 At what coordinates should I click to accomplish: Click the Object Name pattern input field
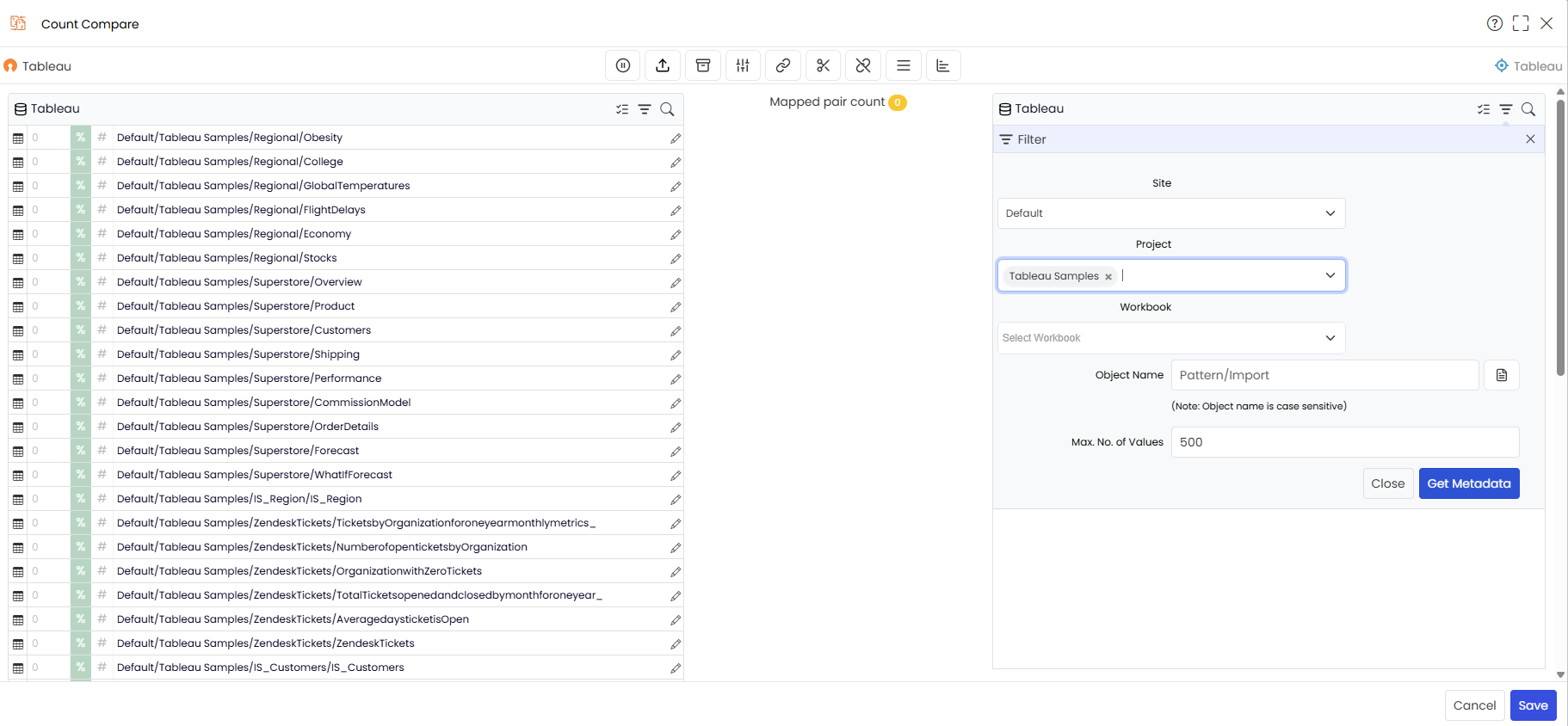(x=1324, y=375)
